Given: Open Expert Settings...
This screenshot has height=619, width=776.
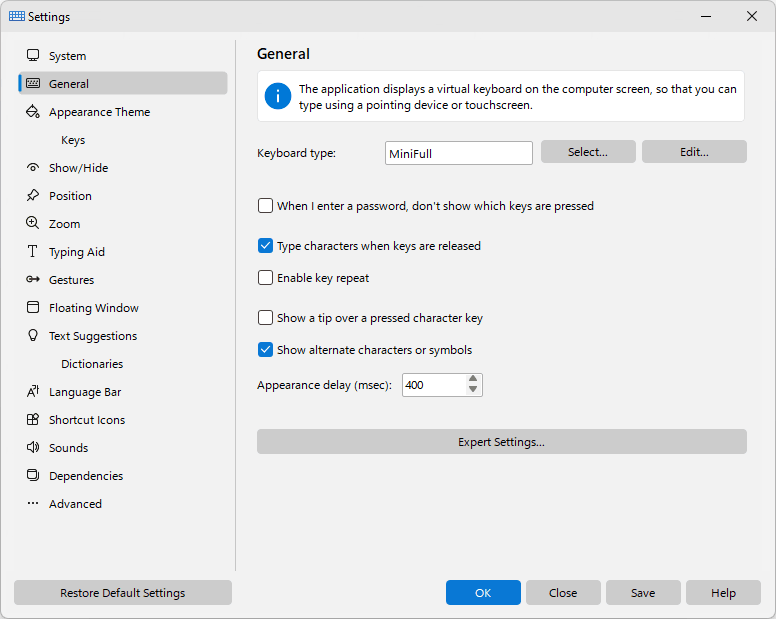Looking at the screenshot, I should point(501,441).
